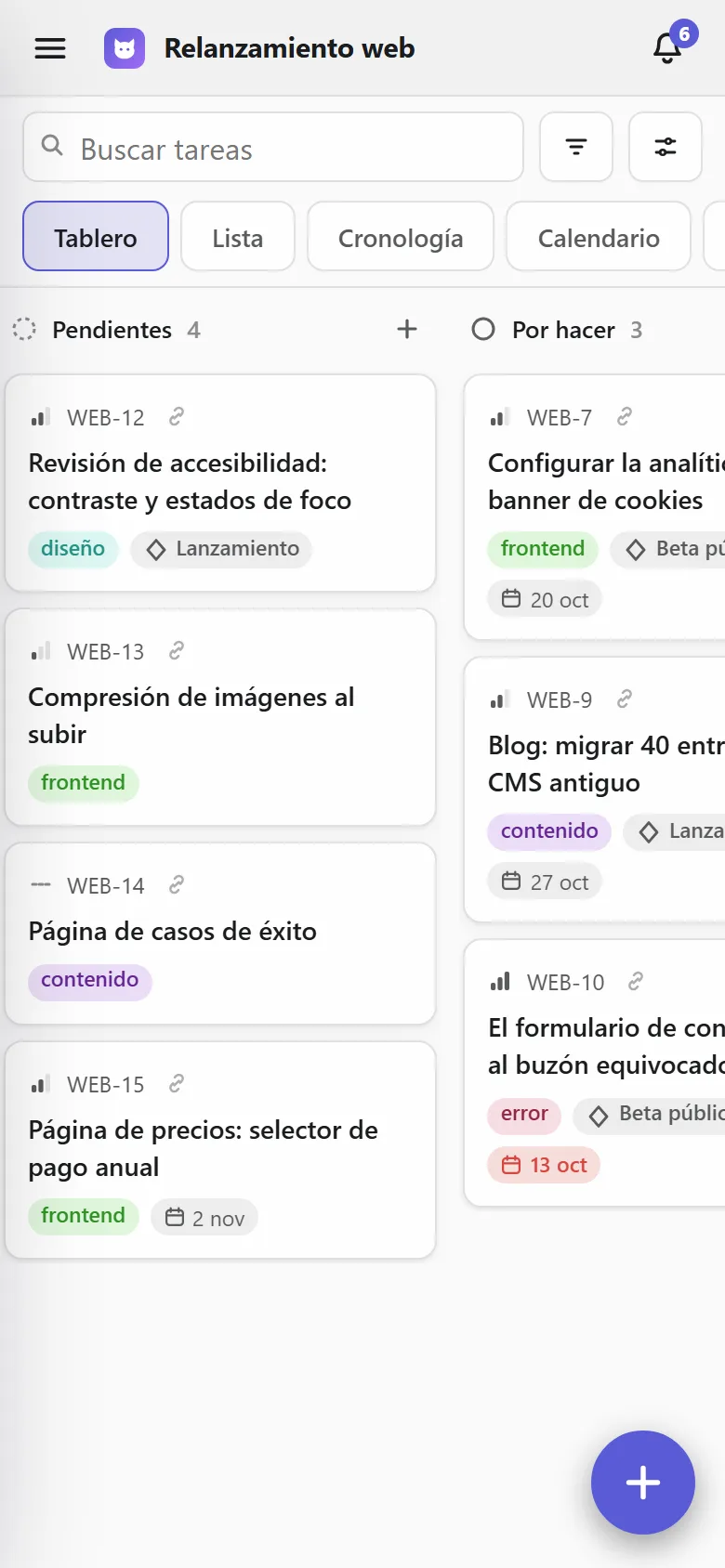Copy link icon on WEB-14 card
The height and width of the screenshot is (1568, 725).
click(177, 885)
